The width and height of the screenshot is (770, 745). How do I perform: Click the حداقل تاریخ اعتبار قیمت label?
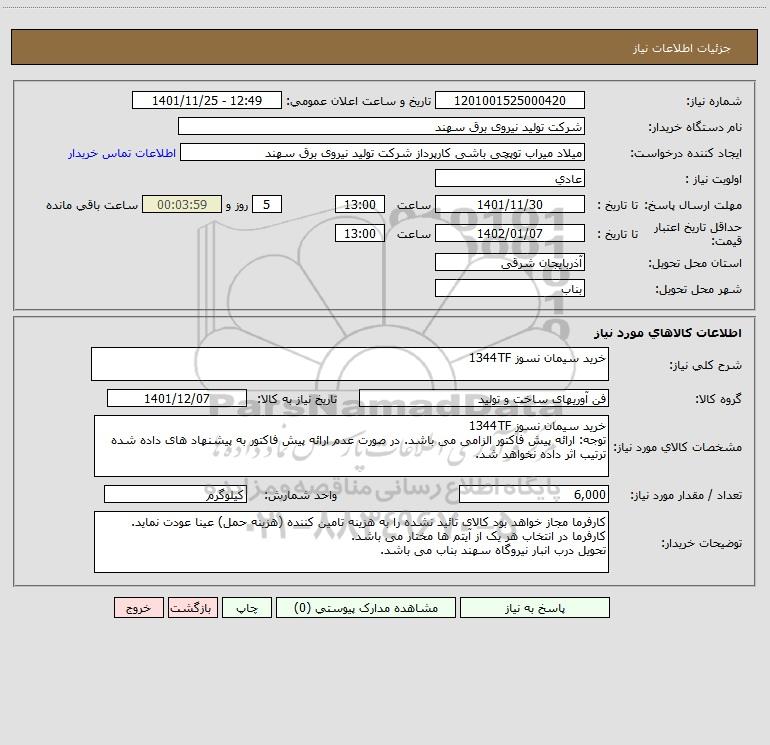click(698, 234)
